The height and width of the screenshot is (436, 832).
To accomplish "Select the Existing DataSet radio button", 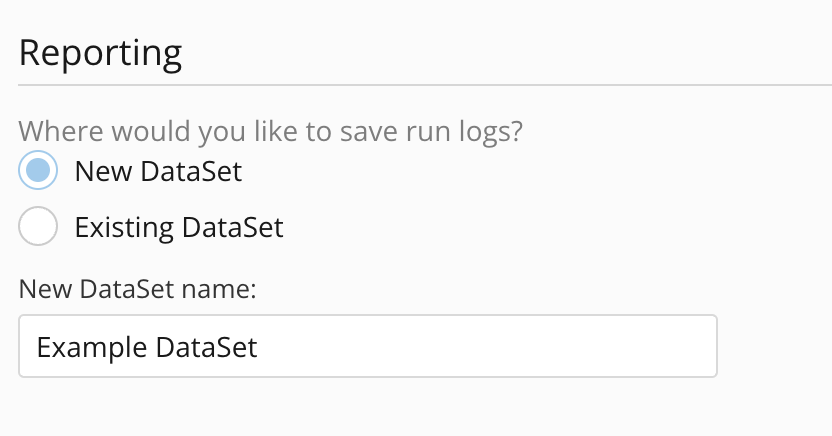I will [38, 227].
